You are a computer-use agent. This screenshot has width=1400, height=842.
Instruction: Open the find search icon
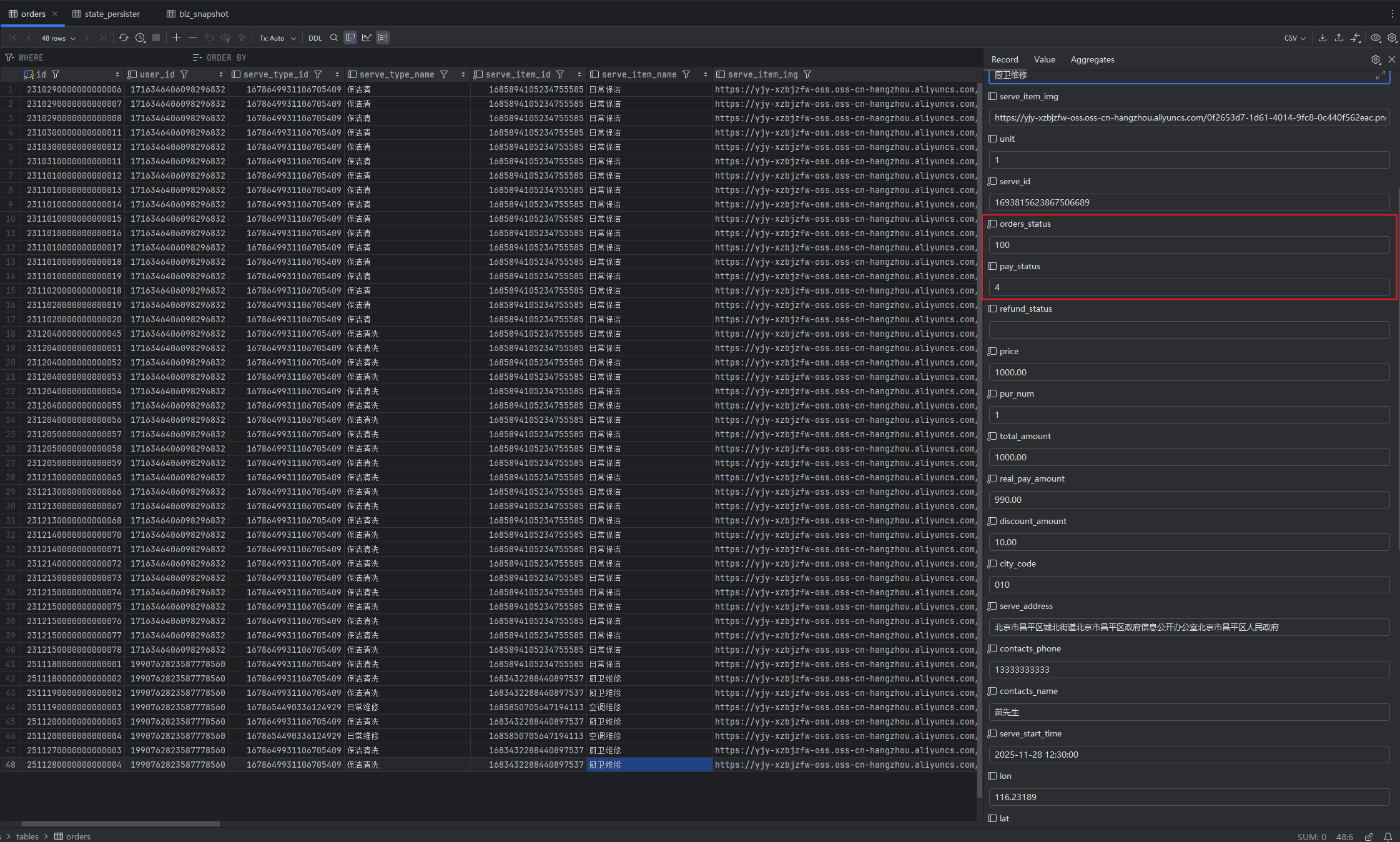[x=334, y=37]
